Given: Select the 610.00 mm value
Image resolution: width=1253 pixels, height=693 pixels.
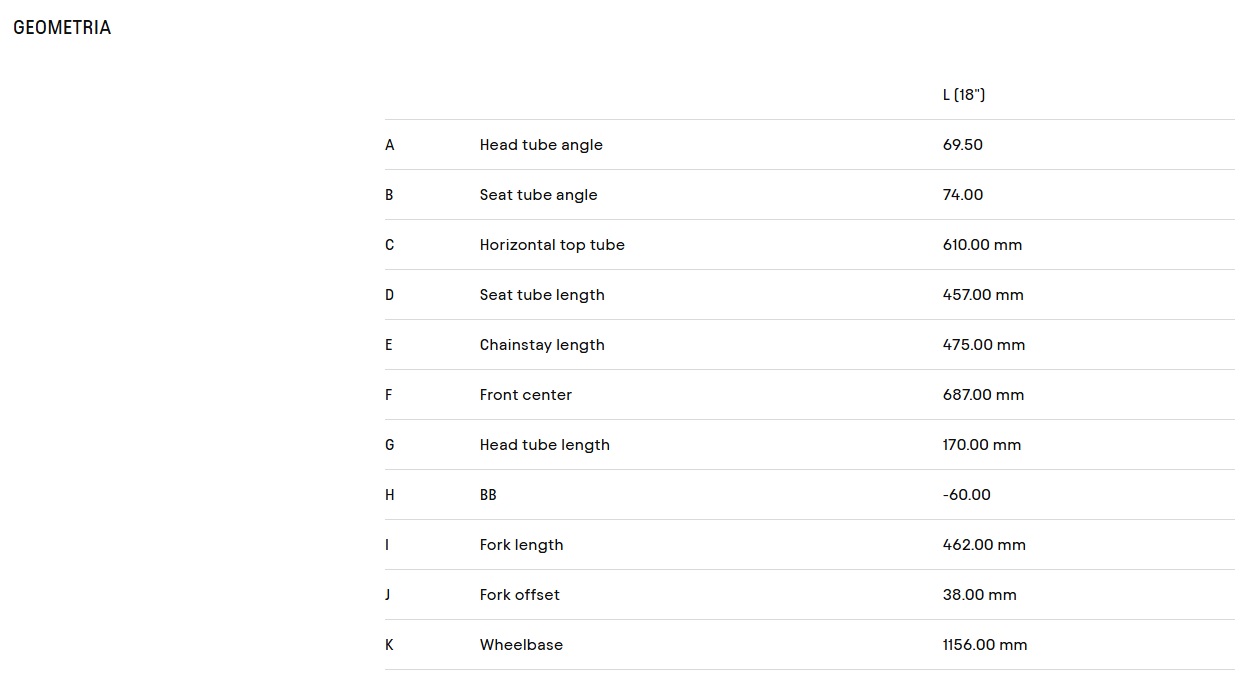Looking at the screenshot, I should click(x=982, y=245).
